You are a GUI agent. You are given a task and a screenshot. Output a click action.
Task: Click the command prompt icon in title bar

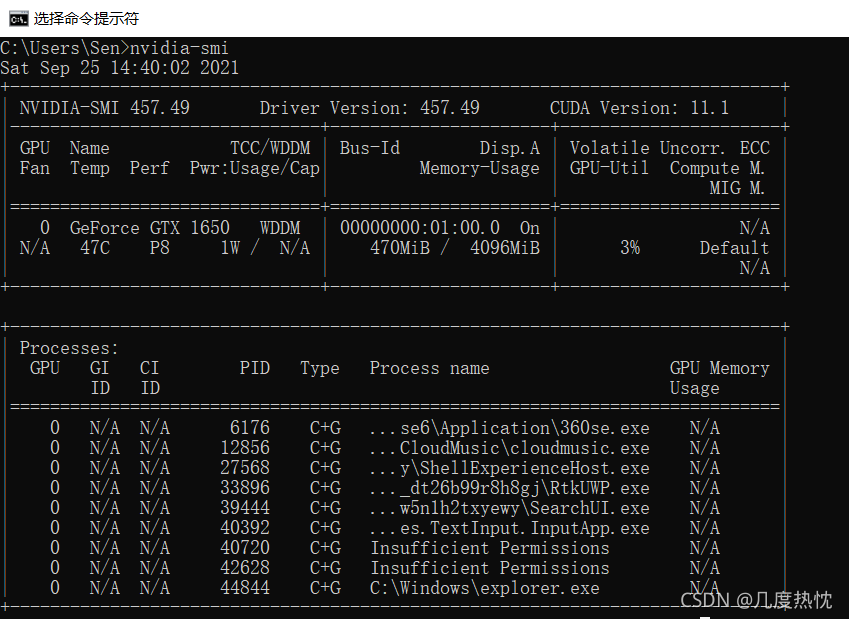[18, 19]
